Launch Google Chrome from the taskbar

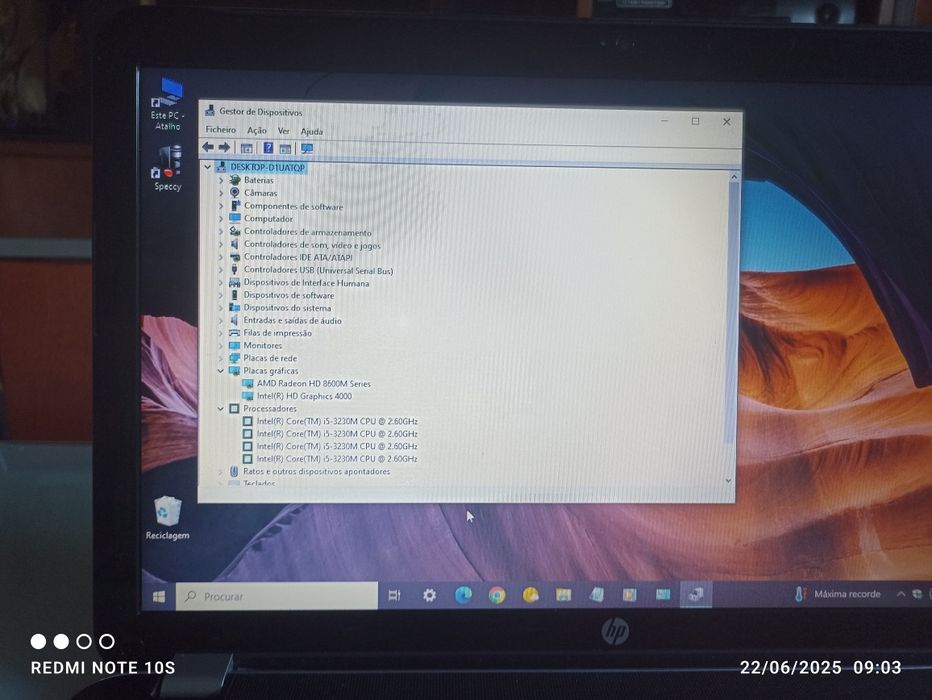tap(497, 595)
